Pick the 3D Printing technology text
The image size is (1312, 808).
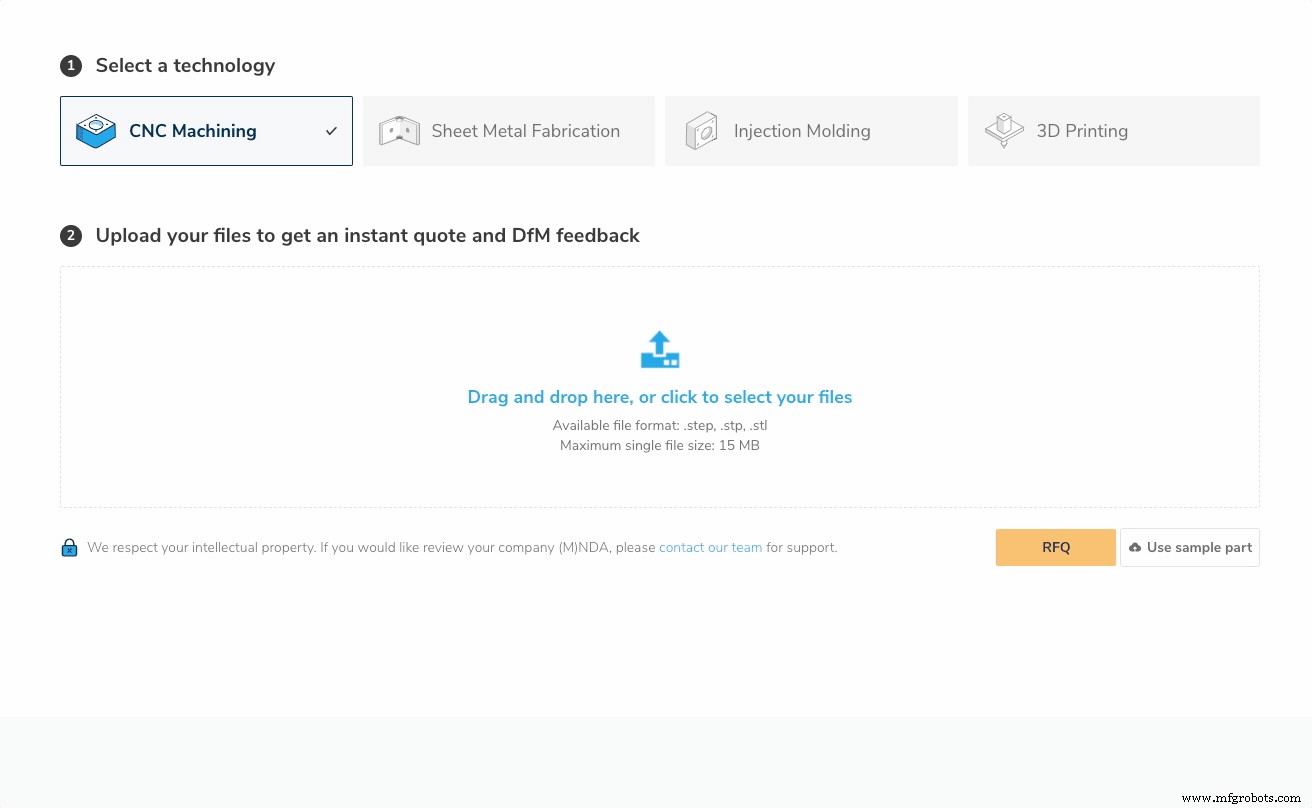coord(1081,131)
